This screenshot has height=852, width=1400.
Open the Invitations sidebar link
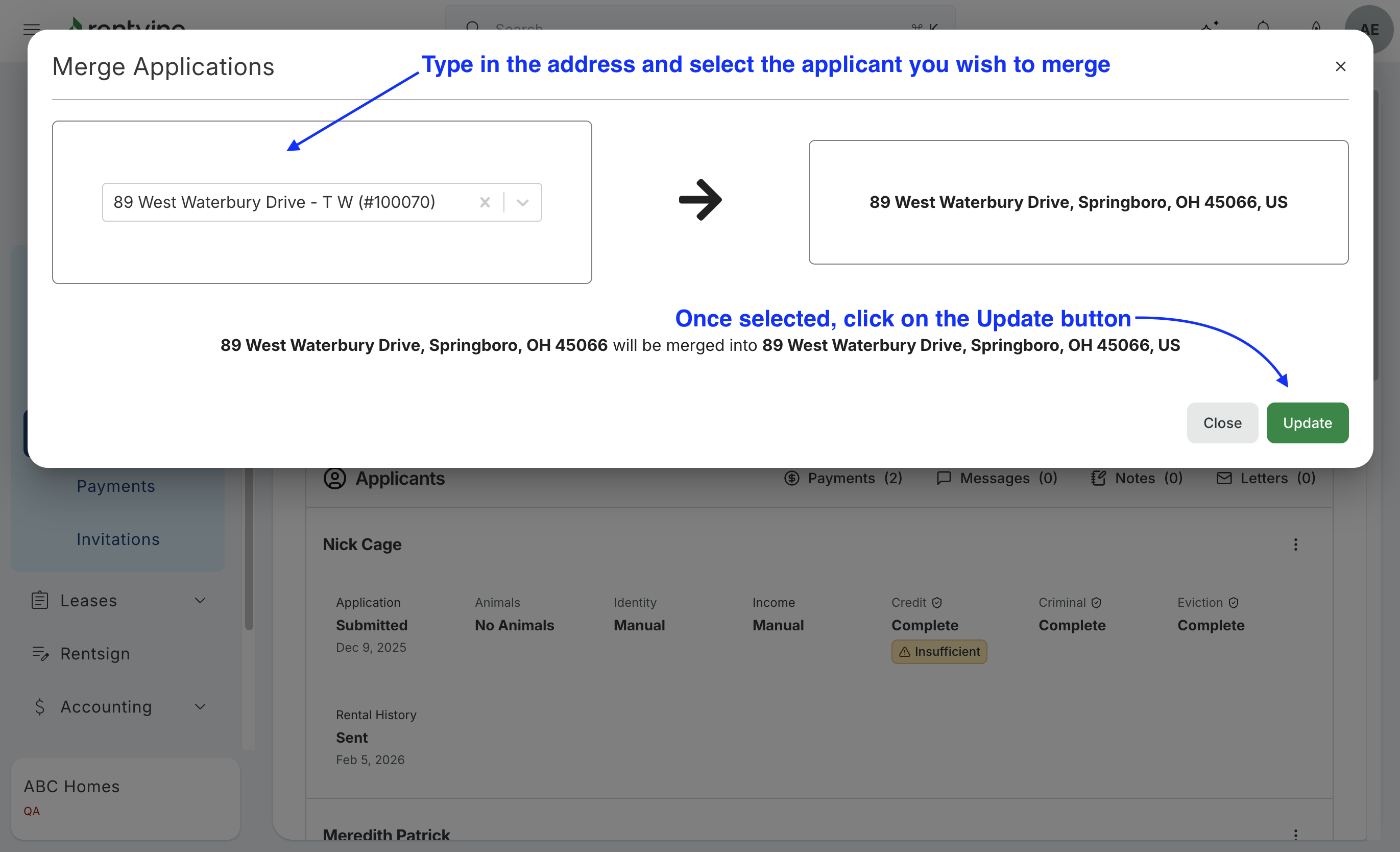pyautogui.click(x=118, y=539)
